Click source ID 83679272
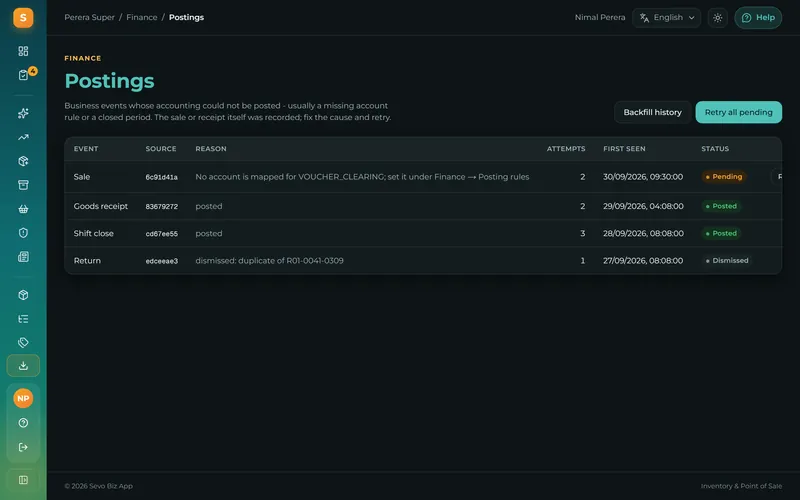Screen dimensions: 800x500 [161, 206]
